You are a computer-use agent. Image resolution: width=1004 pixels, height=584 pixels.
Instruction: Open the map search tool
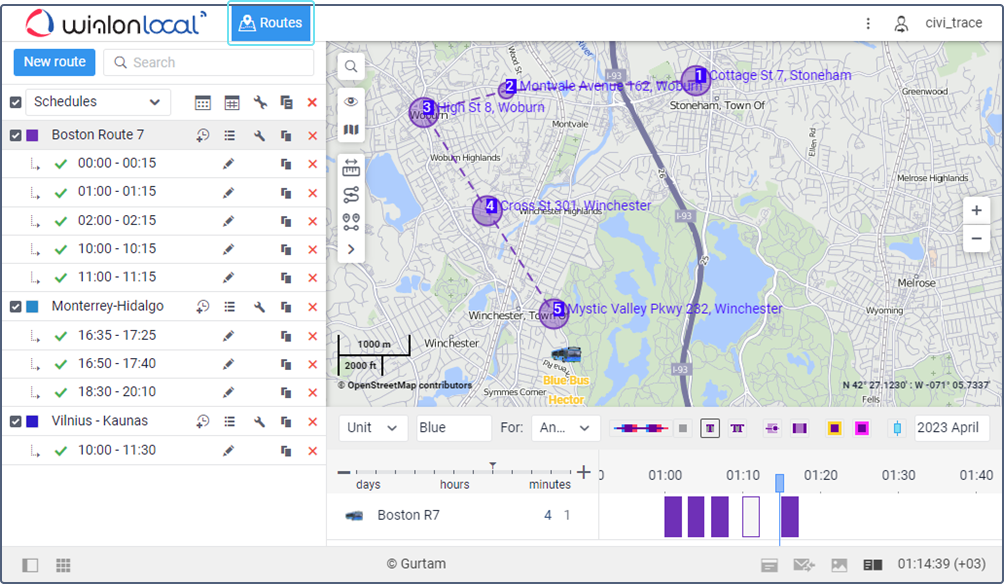(351, 67)
